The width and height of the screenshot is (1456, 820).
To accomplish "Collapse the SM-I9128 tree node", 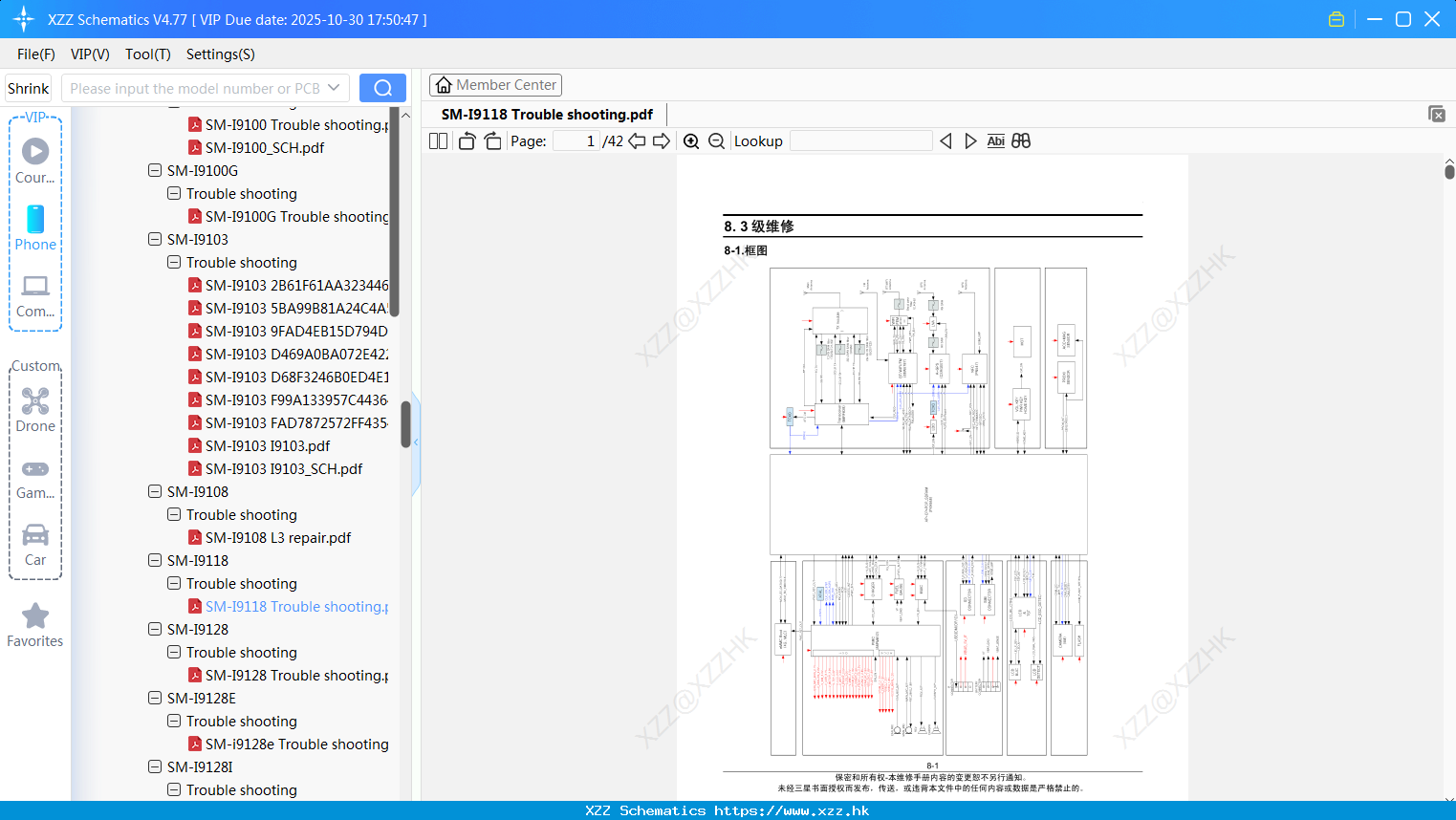I will (x=155, y=629).
